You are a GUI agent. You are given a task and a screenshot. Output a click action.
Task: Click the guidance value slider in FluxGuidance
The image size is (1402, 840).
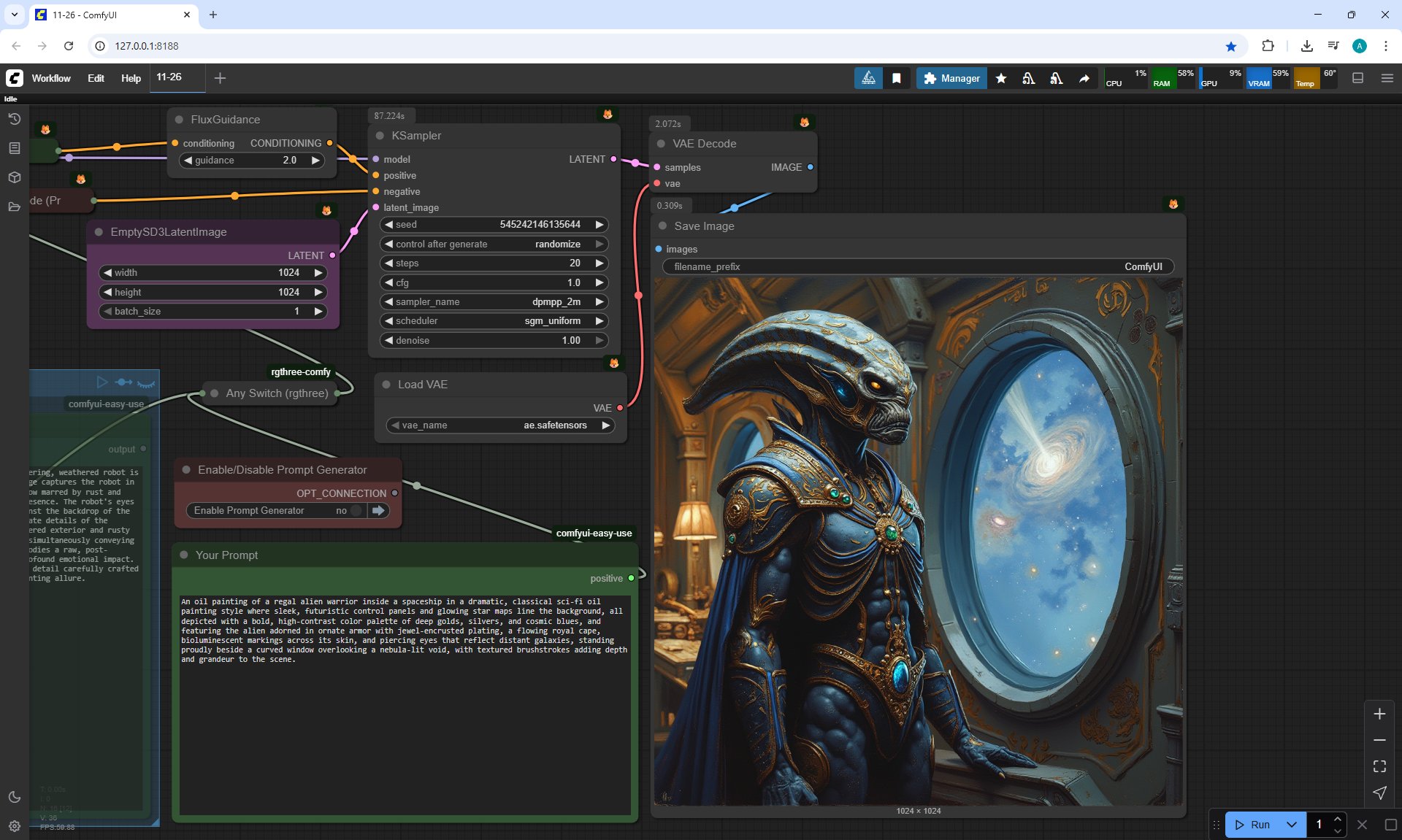[252, 161]
